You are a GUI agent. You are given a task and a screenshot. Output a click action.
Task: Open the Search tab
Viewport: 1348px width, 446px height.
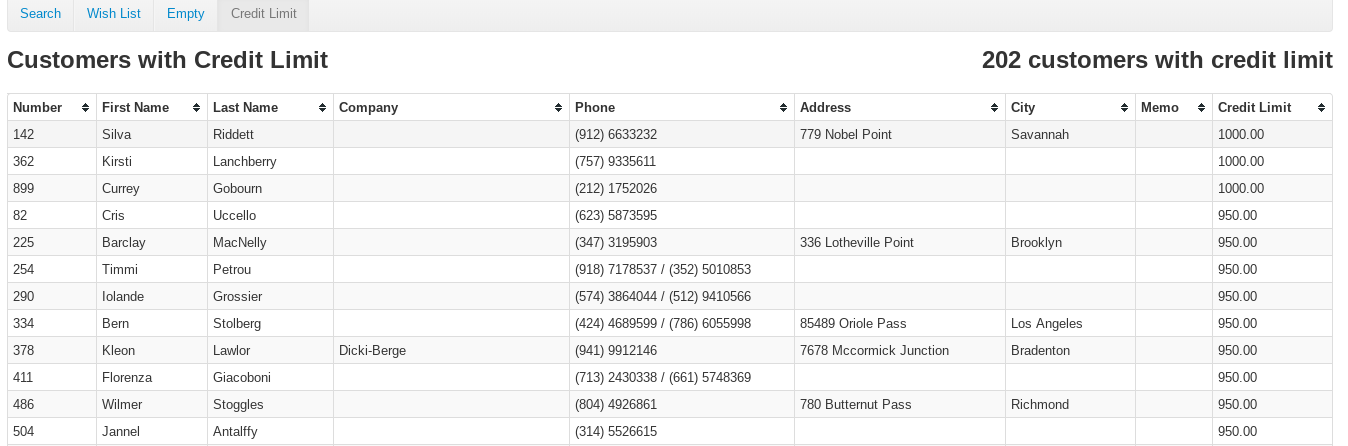coord(40,14)
